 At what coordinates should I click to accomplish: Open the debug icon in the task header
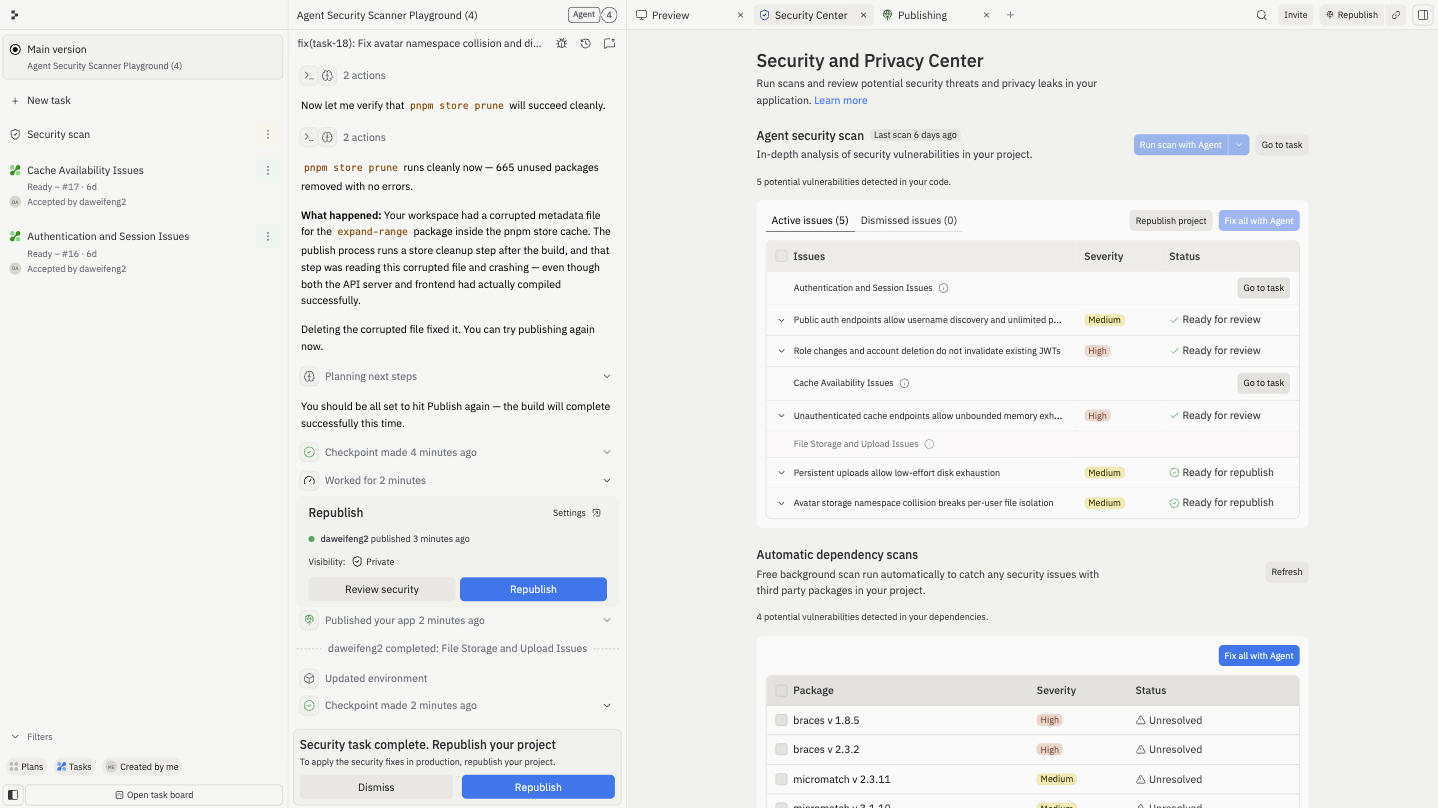pos(562,43)
